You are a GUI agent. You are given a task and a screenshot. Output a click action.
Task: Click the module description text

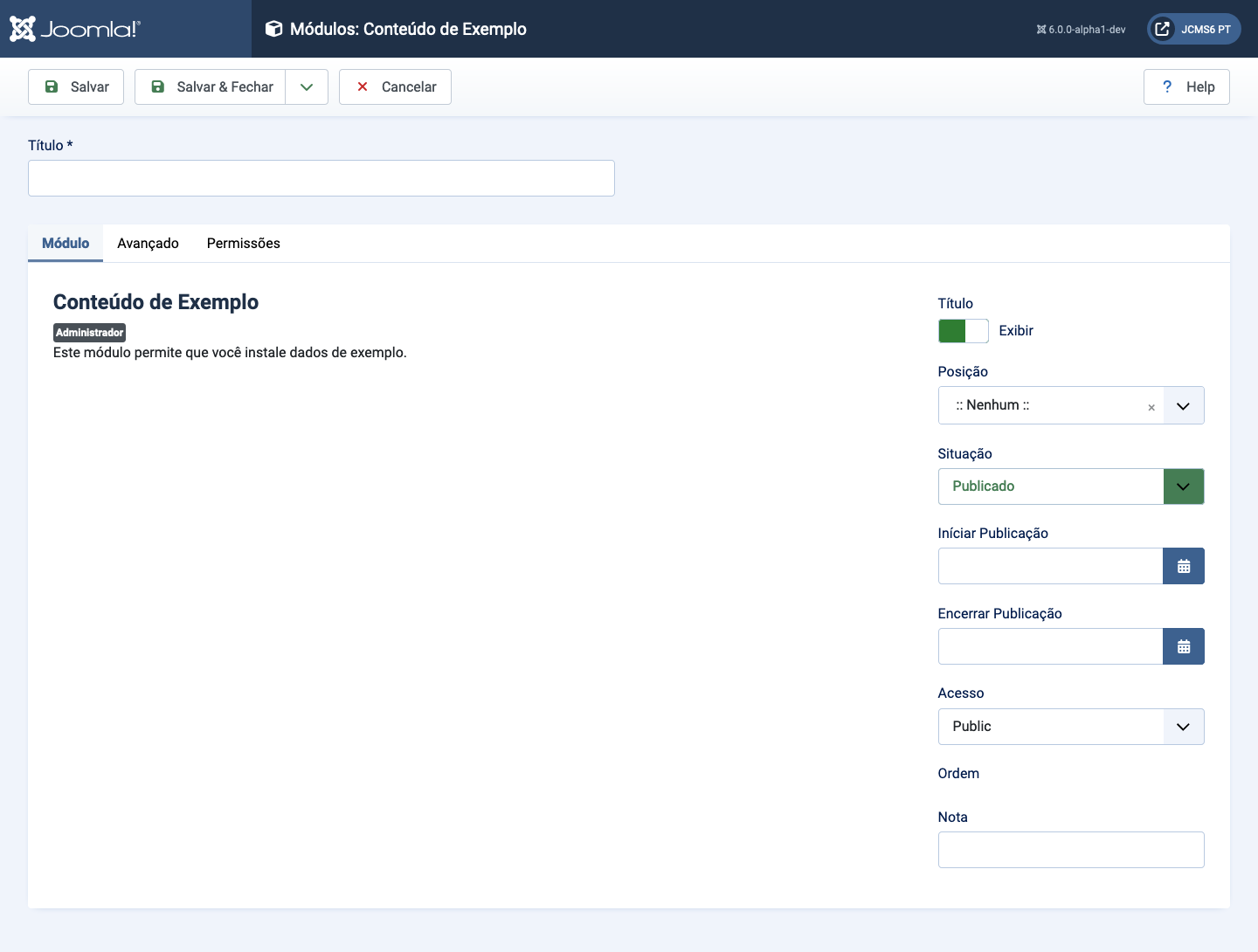point(230,353)
